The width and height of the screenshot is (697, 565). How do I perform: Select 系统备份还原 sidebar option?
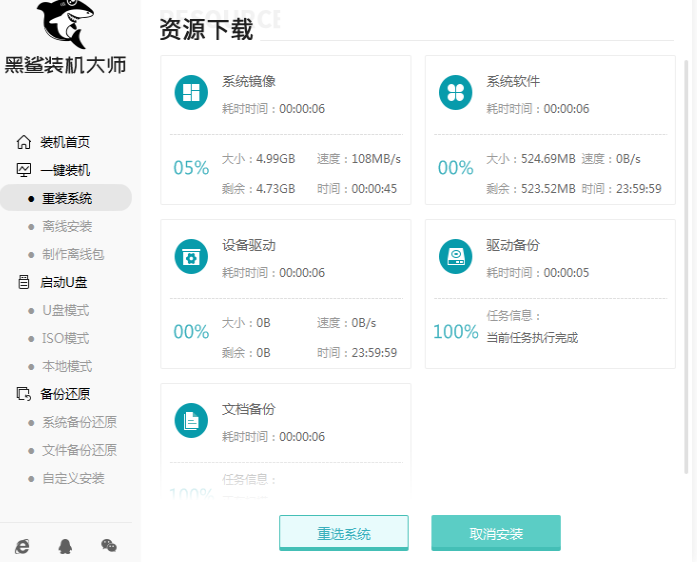[x=79, y=422]
